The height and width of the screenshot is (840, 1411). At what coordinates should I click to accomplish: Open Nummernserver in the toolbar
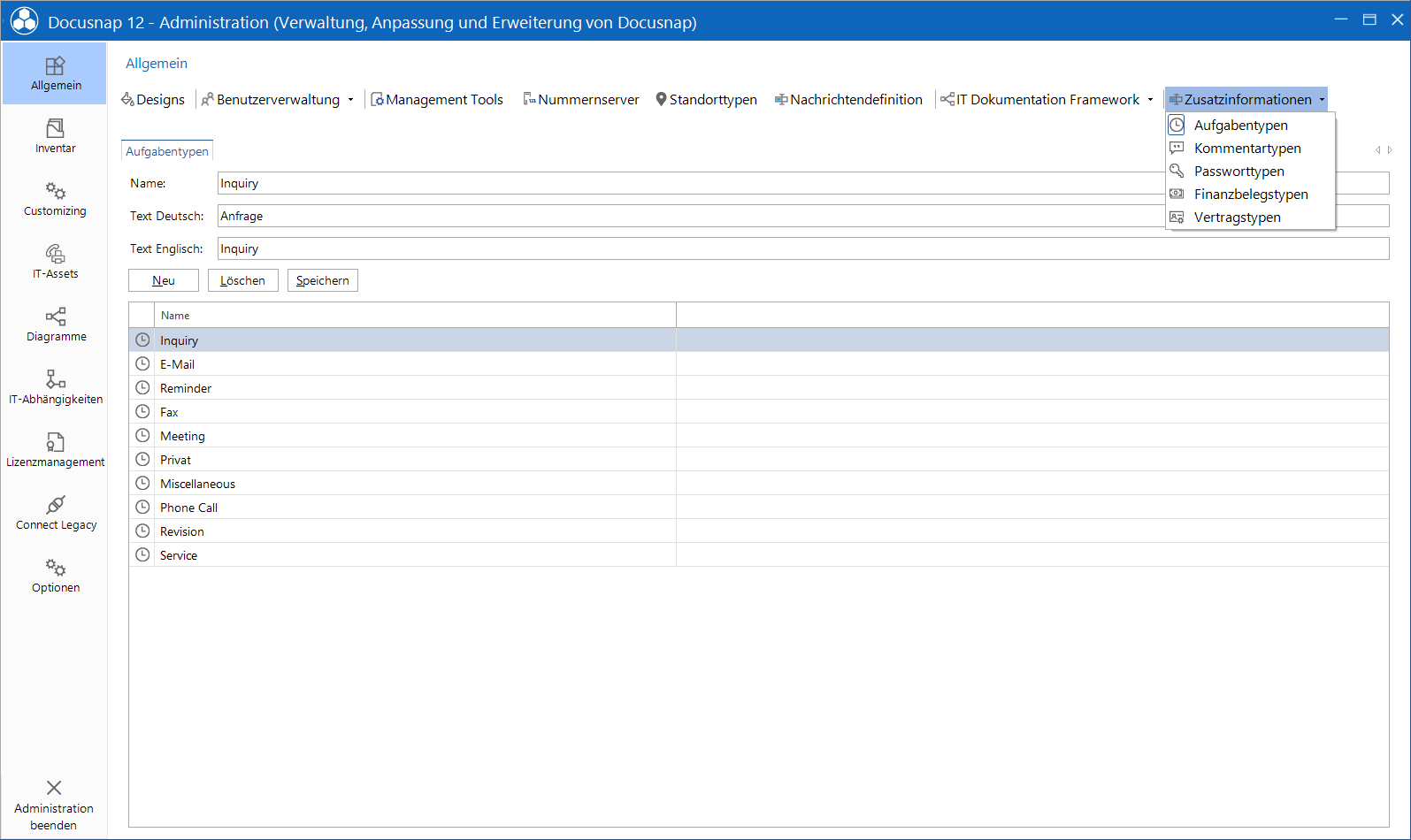pyautogui.click(x=580, y=100)
